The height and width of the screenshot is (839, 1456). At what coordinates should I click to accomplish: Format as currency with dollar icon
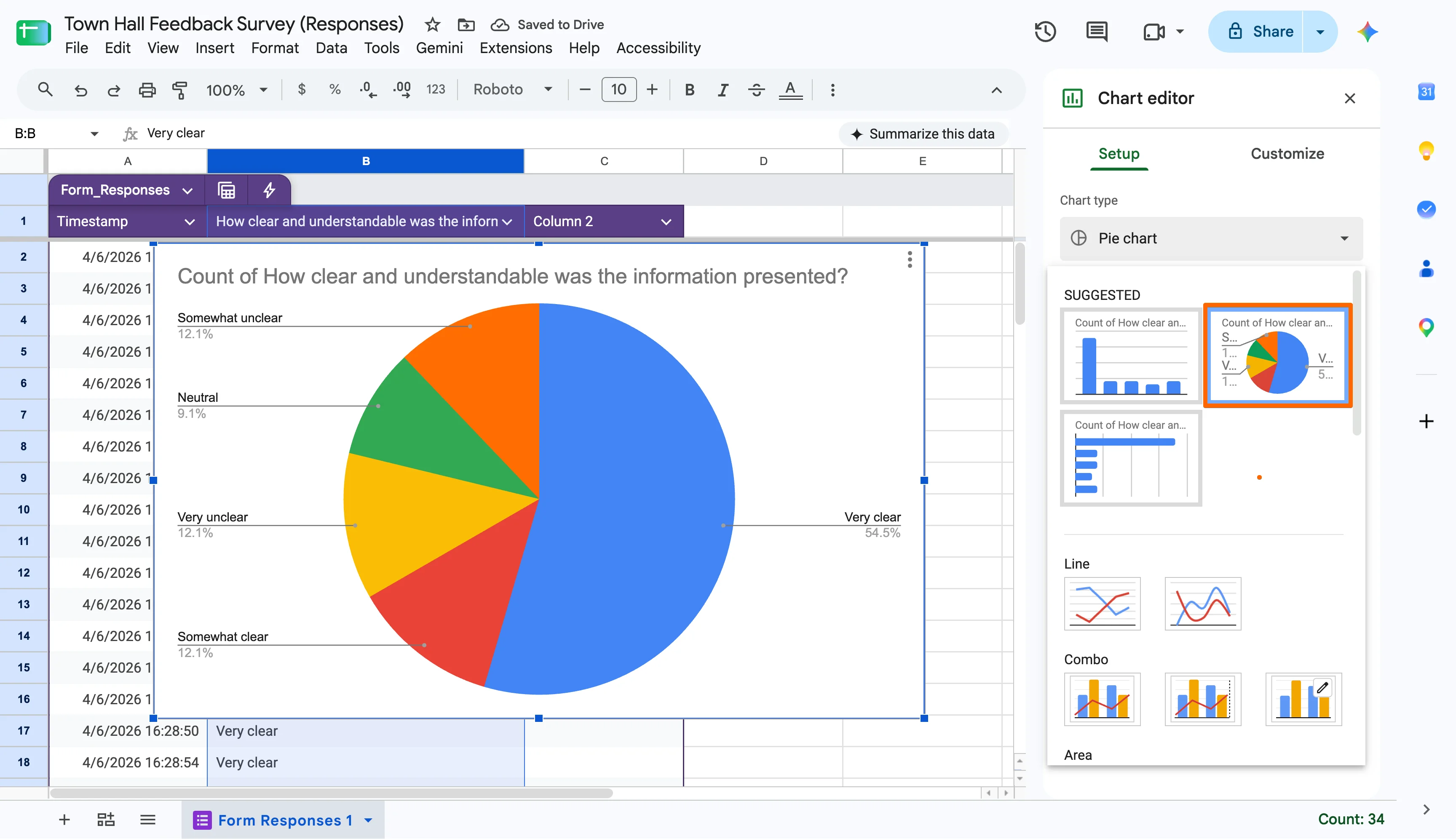[302, 89]
